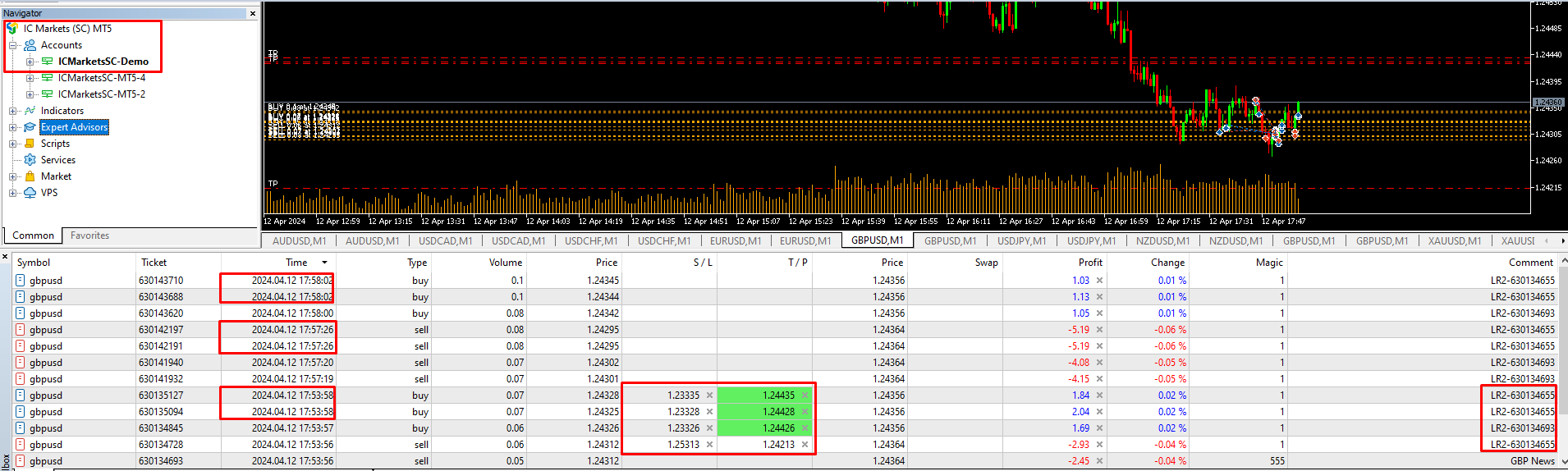Click the ICMarketsSC-MT5-2 server icon

(x=48, y=94)
